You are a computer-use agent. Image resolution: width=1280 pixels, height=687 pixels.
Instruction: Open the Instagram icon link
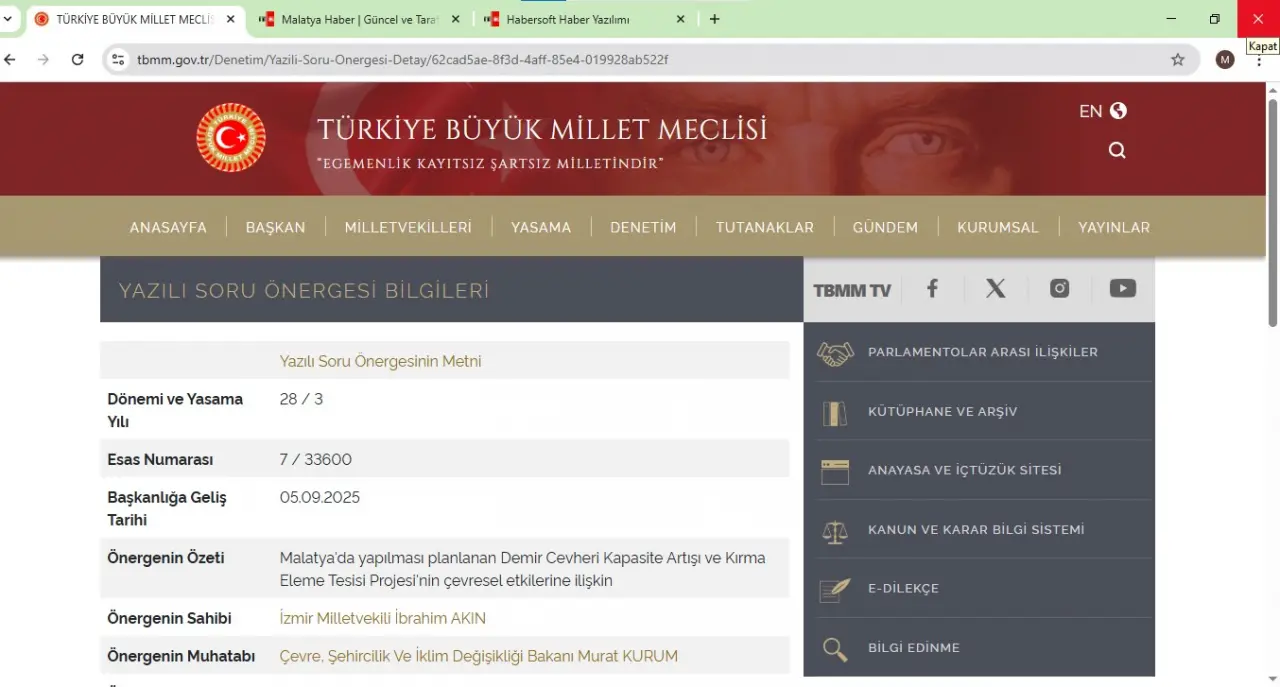pos(1059,289)
